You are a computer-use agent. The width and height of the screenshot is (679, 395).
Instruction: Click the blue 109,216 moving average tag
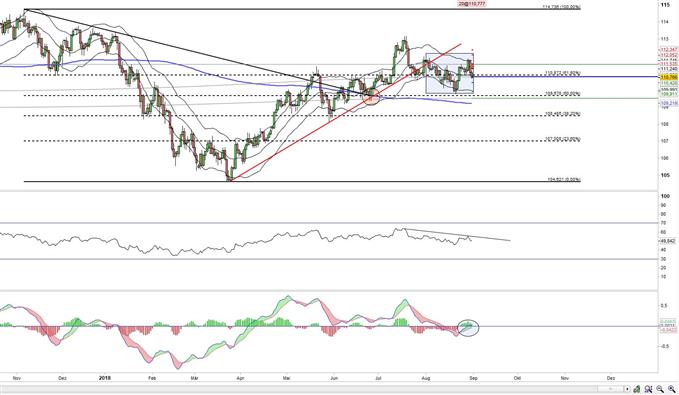pyautogui.click(x=668, y=104)
